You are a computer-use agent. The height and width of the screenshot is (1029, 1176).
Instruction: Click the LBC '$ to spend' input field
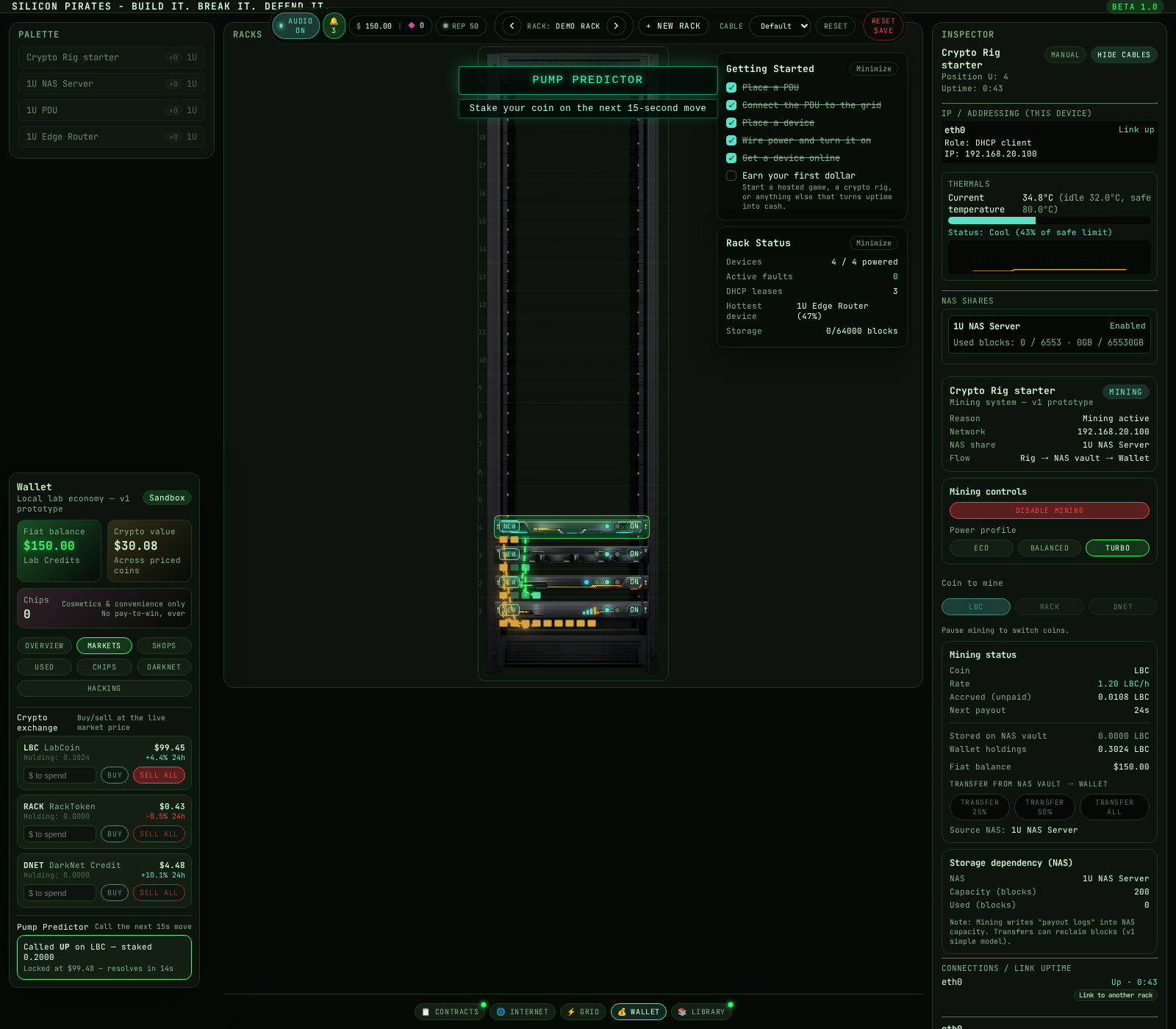(x=60, y=775)
